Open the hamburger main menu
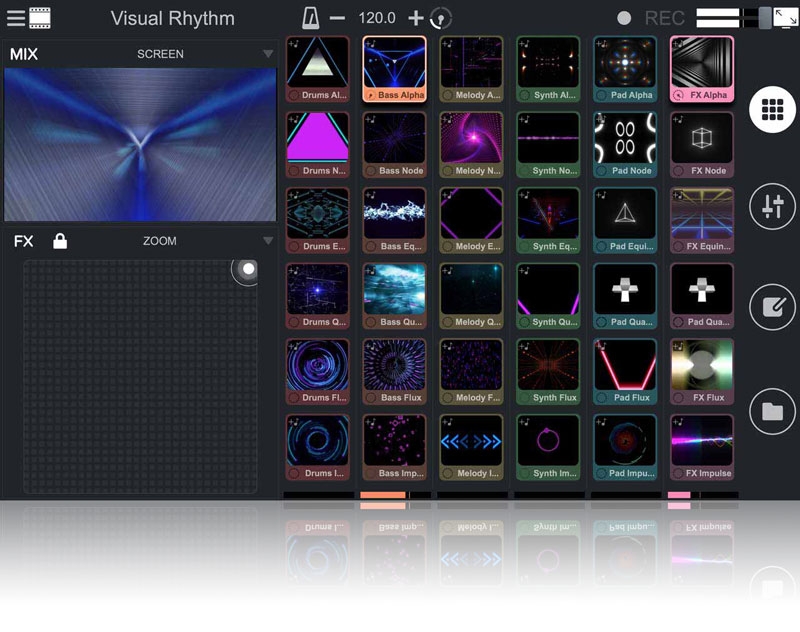Image resolution: width=800 pixels, height=632 pixels. click(15, 18)
